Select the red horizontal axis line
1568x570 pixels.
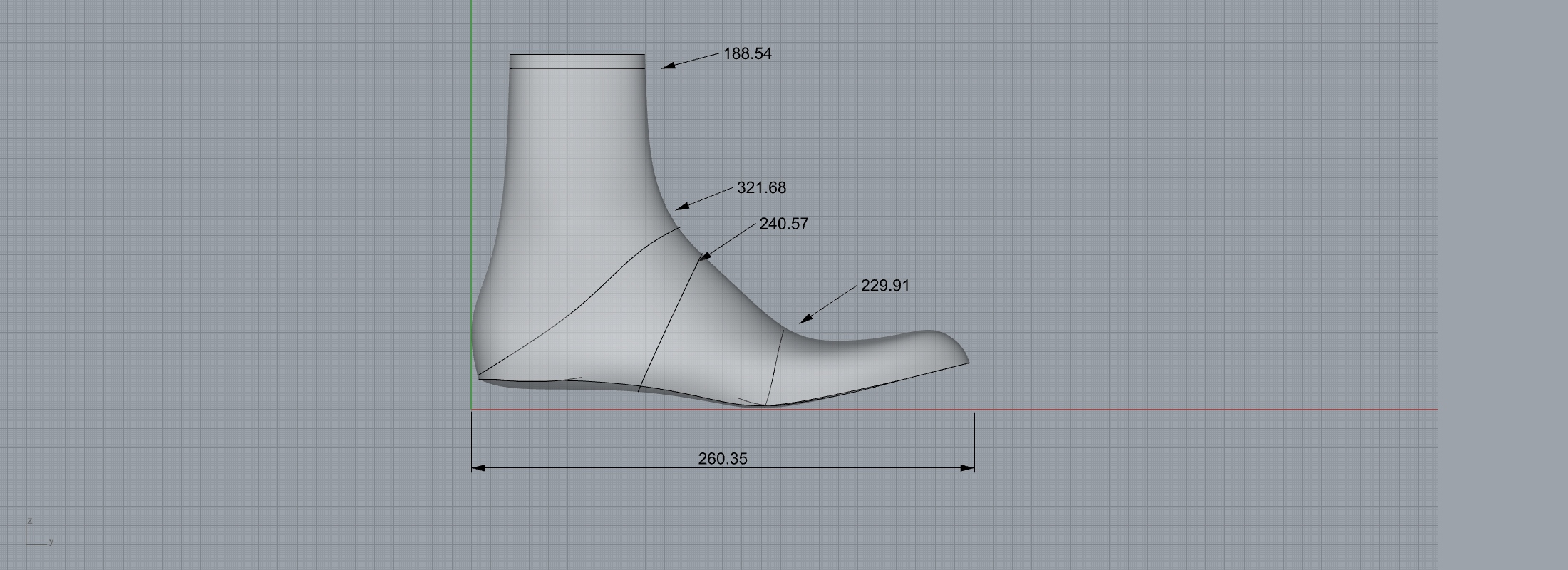[x=1212, y=410]
